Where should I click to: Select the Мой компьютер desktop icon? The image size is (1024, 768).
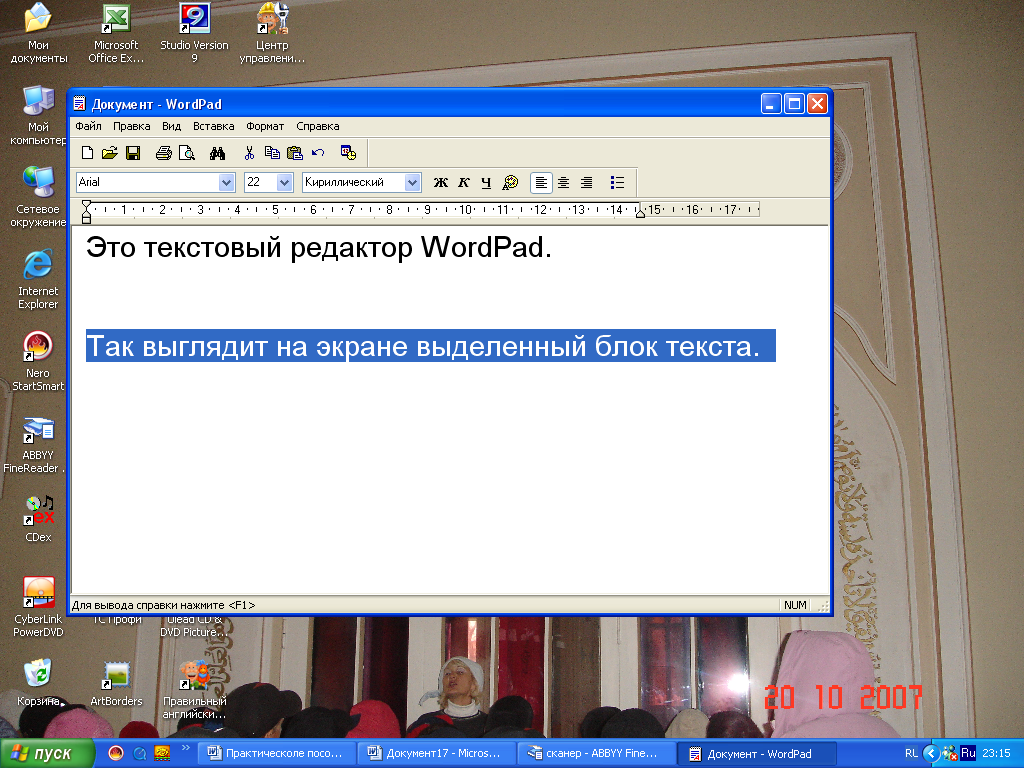coord(39,116)
